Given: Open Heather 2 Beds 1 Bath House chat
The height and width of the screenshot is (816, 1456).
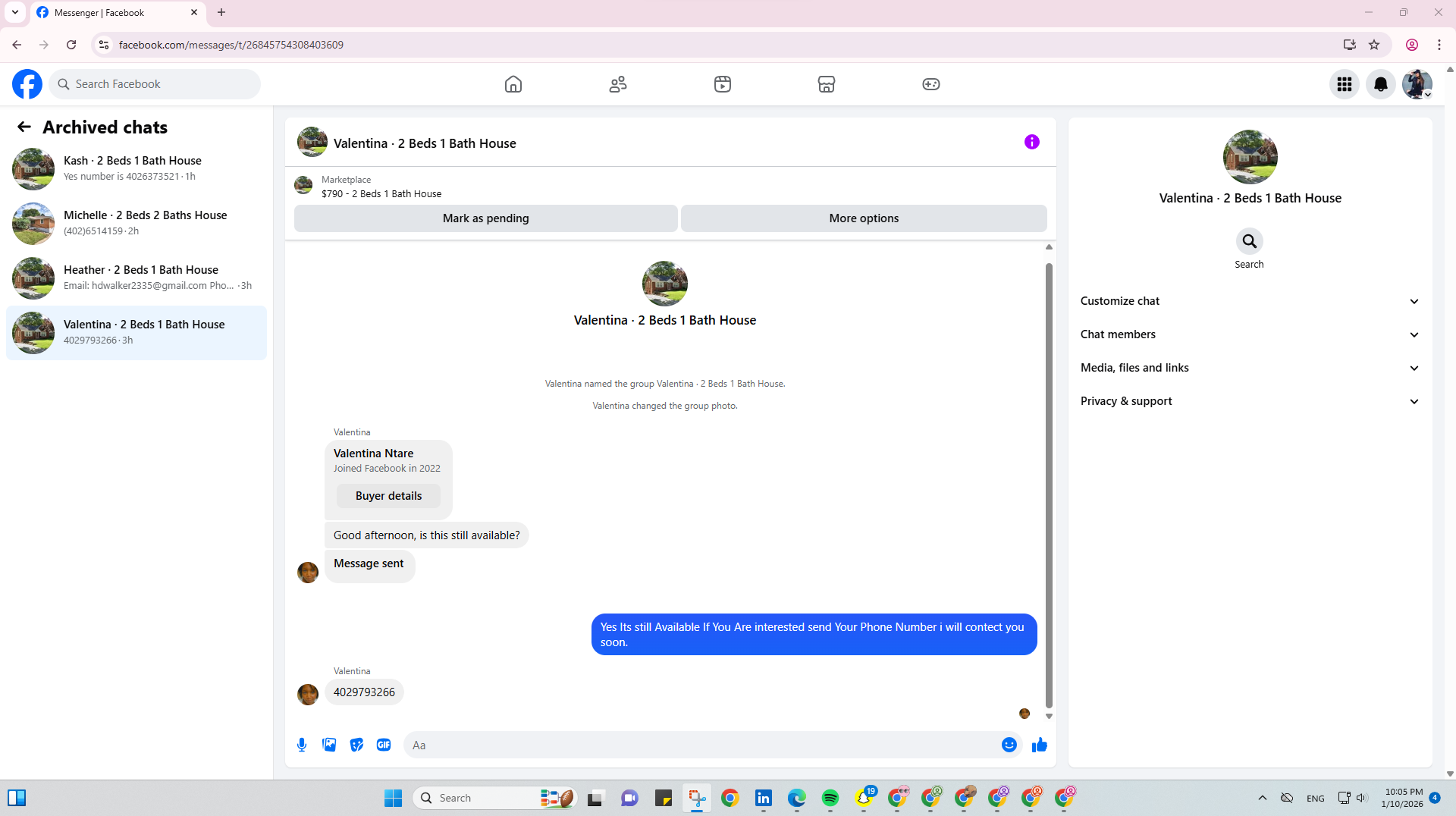Looking at the screenshot, I should pyautogui.click(x=136, y=278).
